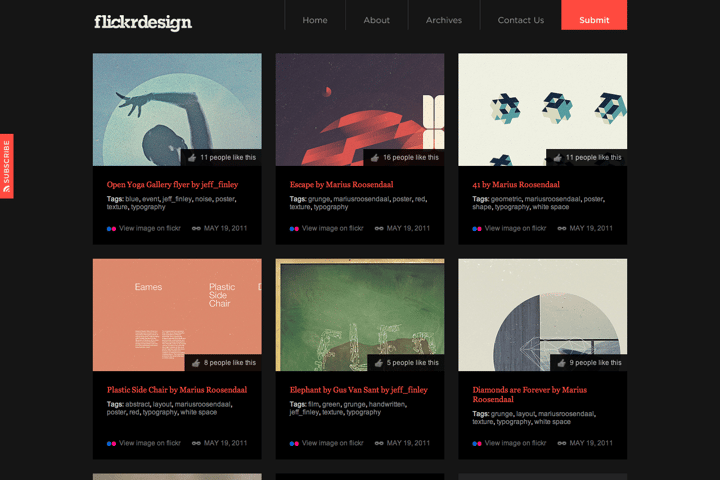Open the green Elephant chalkboard thumbnail
Image resolution: width=720 pixels, height=480 pixels.
[360, 315]
